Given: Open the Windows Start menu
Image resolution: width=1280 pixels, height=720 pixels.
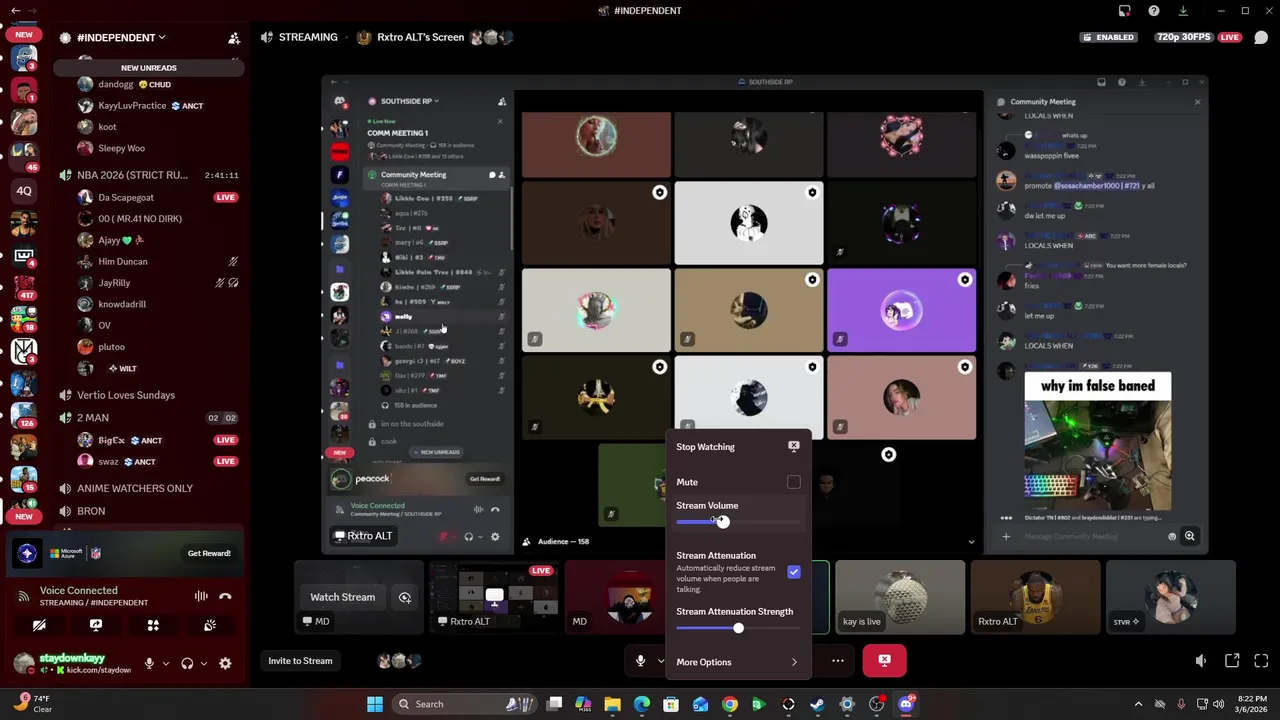Looking at the screenshot, I should tap(374, 704).
